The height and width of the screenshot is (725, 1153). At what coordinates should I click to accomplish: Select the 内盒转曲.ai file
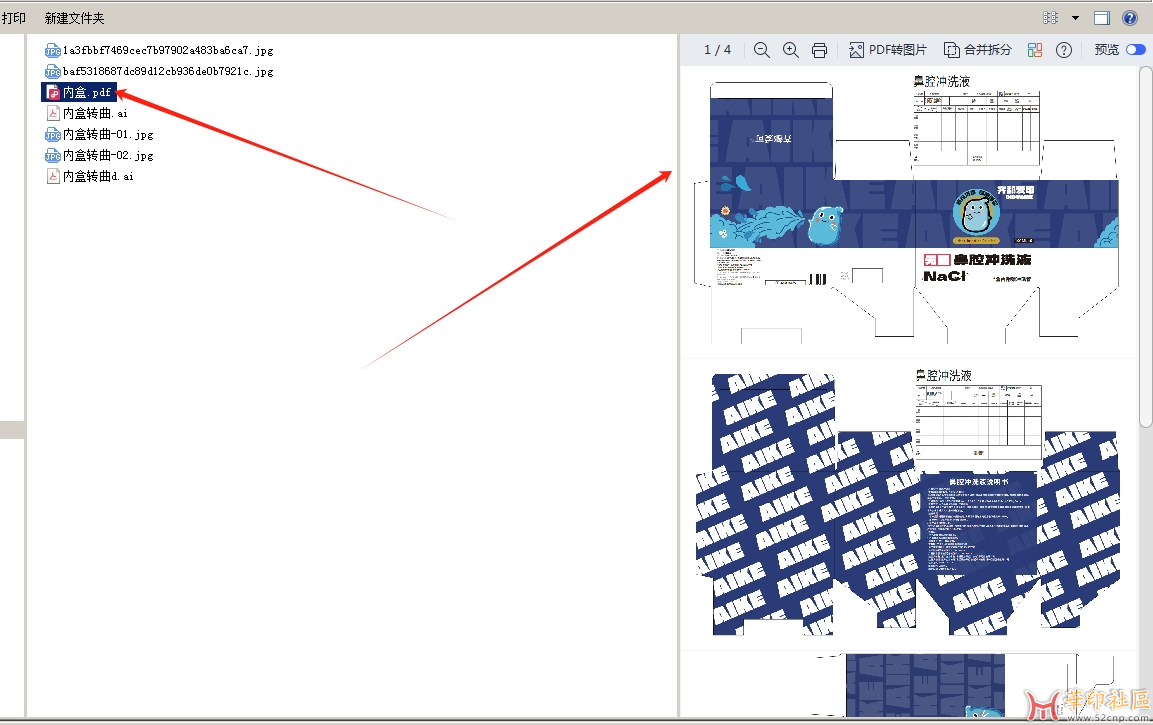click(x=87, y=113)
